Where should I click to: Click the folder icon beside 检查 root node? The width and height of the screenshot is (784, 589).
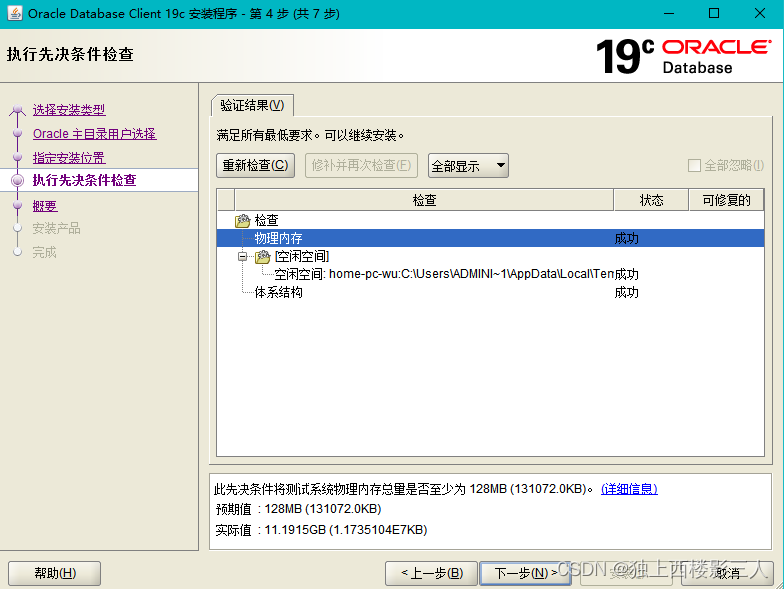click(x=242, y=220)
